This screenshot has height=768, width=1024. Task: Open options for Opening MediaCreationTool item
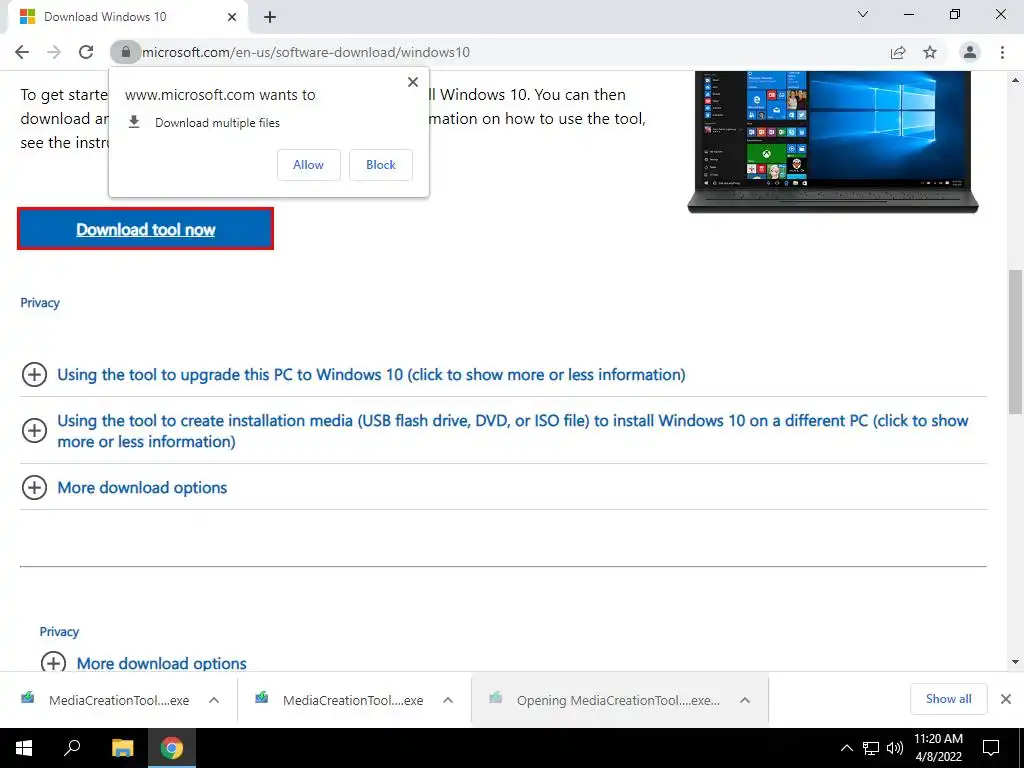point(745,700)
